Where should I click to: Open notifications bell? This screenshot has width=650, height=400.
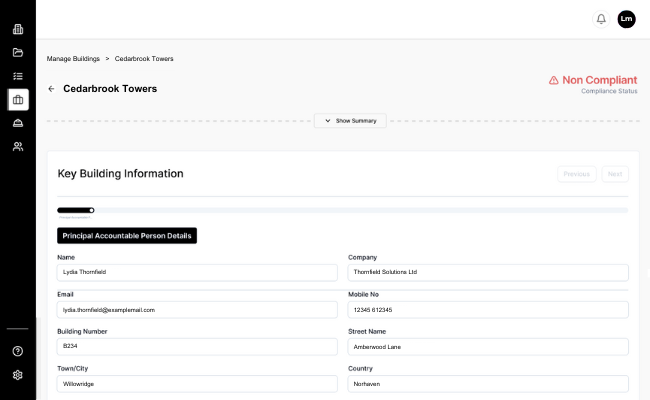point(601,19)
